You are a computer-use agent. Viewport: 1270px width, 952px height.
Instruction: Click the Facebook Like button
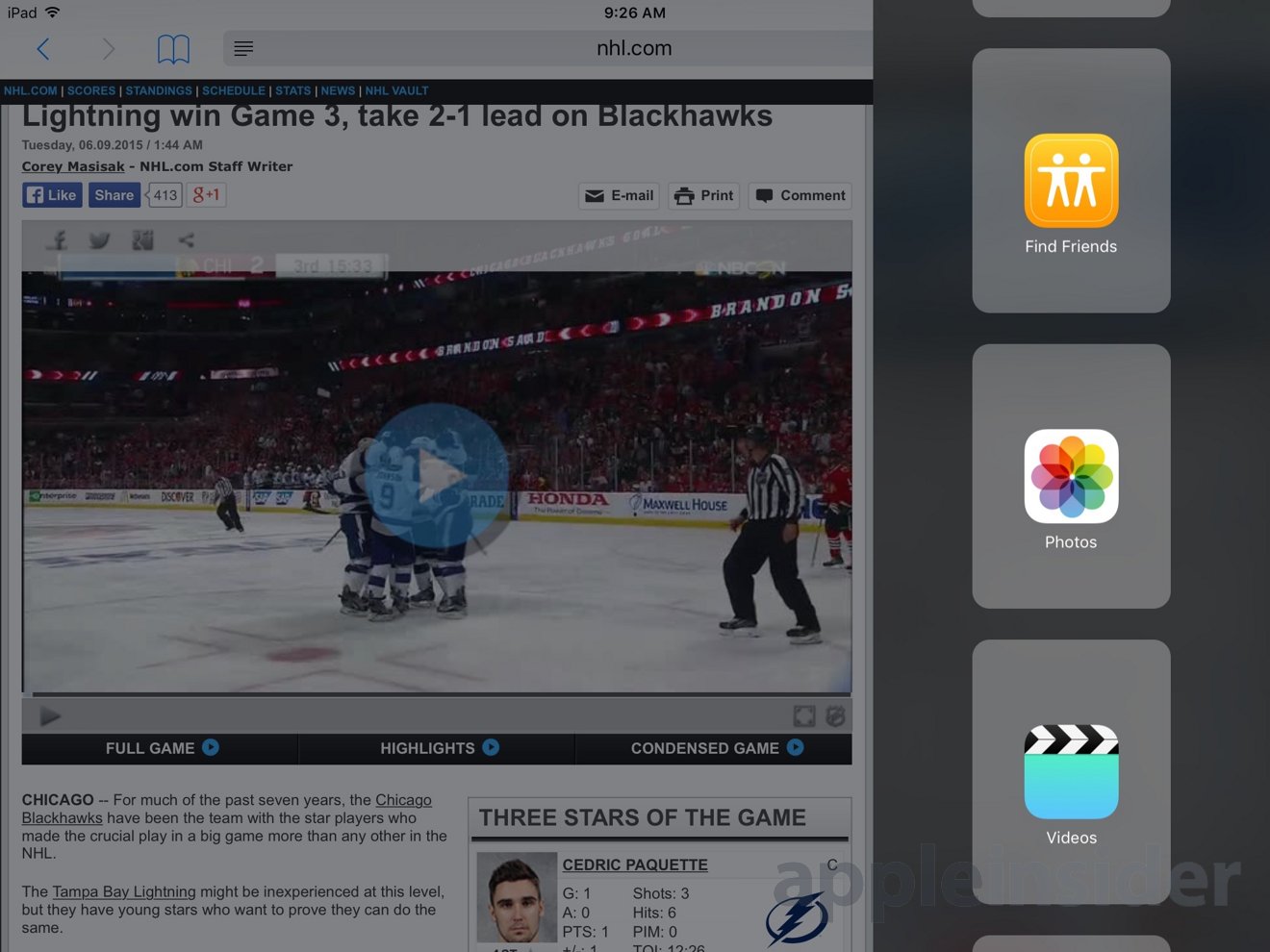pyautogui.click(x=52, y=195)
